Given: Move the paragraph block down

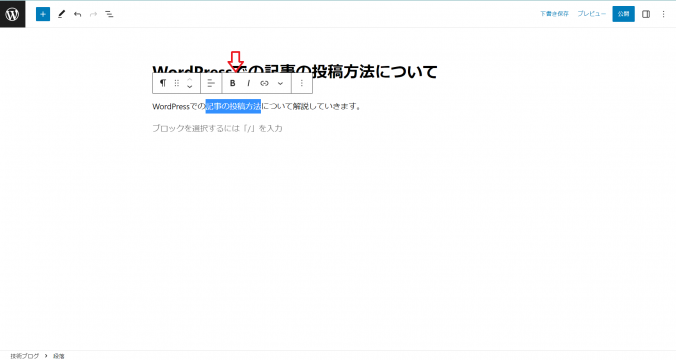Looking at the screenshot, I should tap(190, 87).
